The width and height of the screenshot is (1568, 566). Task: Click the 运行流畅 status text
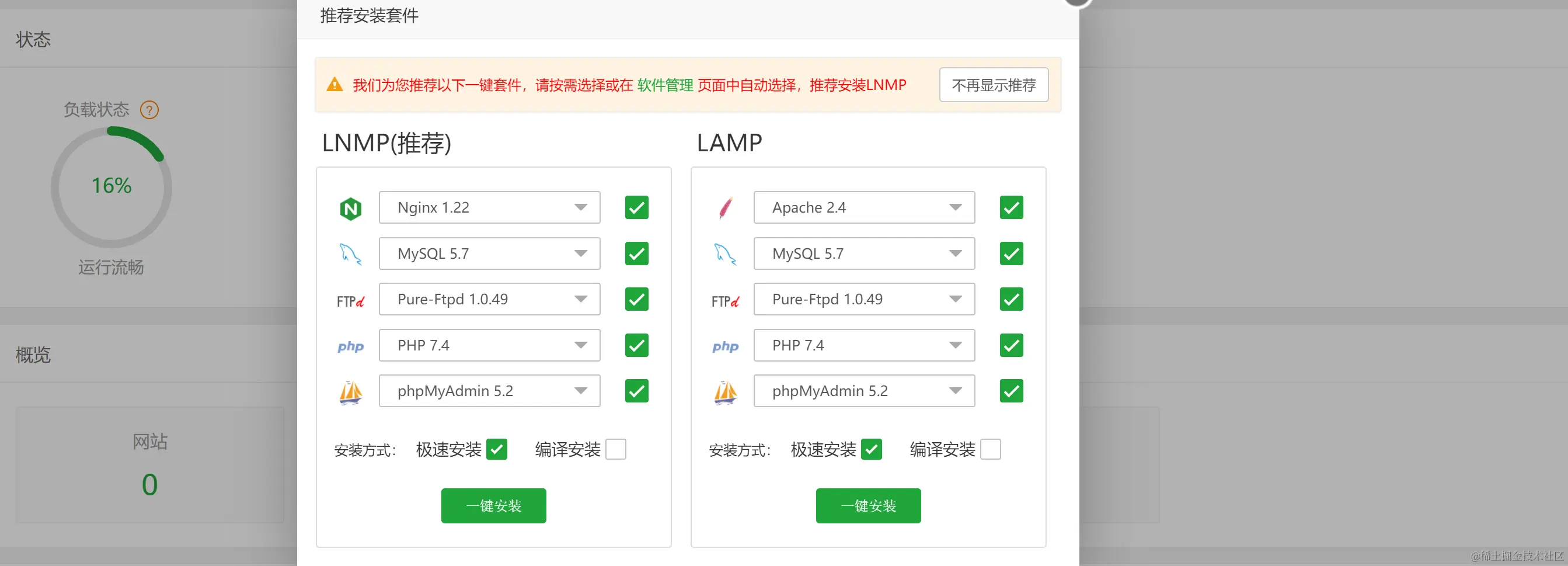tap(111, 267)
